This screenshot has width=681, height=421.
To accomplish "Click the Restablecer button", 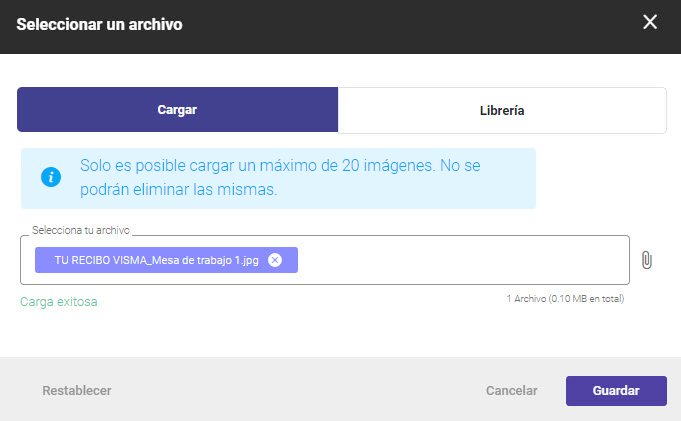I will [77, 391].
